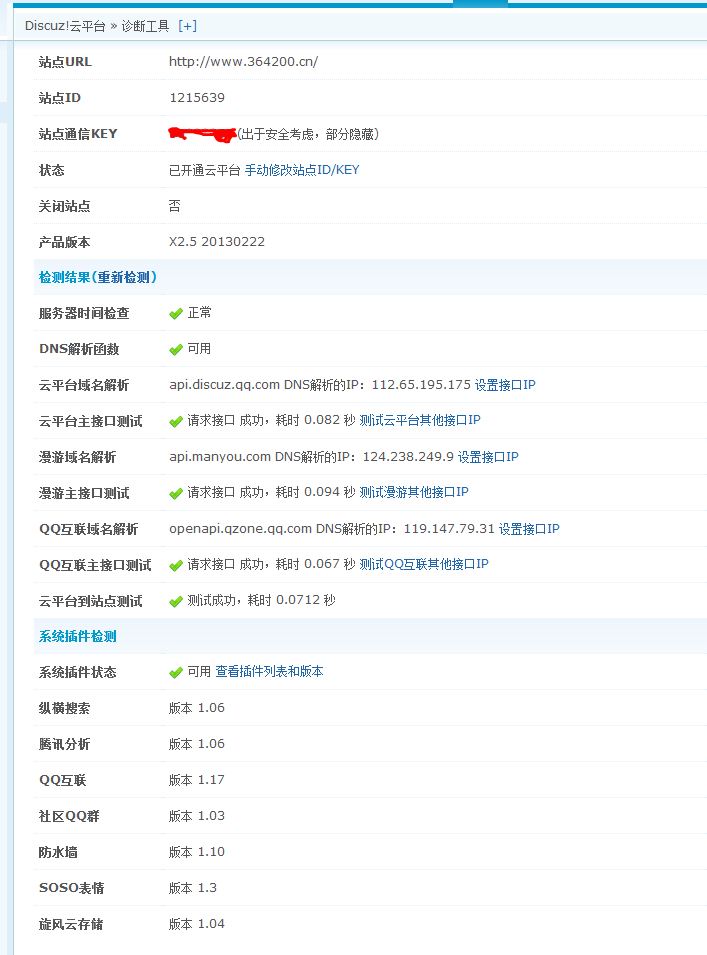Click 重新检测 in 检测结果 header
This screenshot has width=707, height=955.
click(x=124, y=278)
